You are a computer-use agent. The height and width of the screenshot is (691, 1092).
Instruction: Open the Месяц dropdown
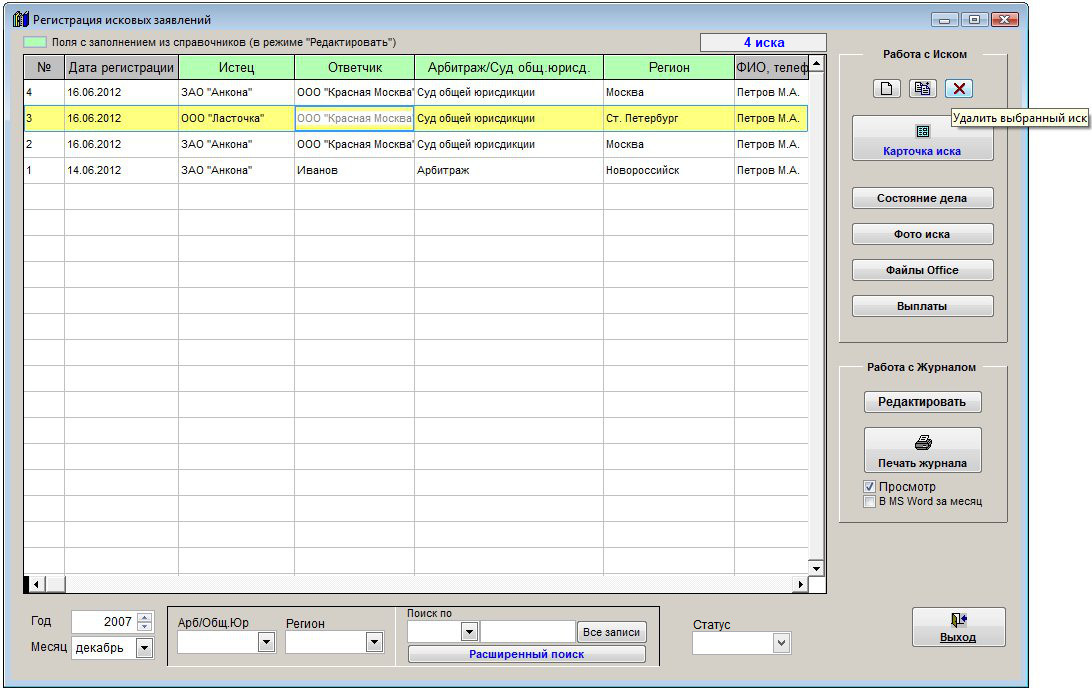[x=144, y=648]
